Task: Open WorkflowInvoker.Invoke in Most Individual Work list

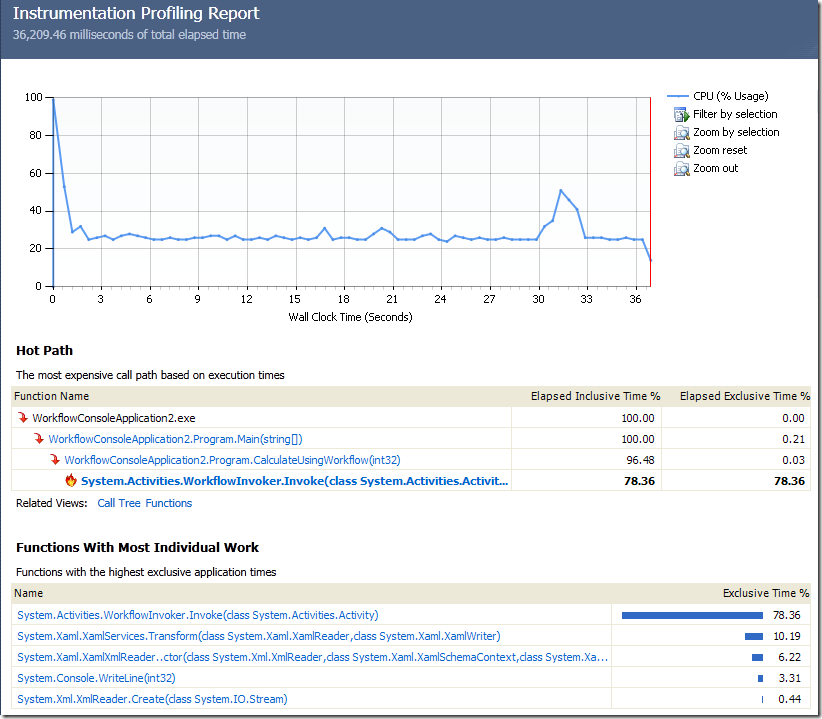Action: [x=198, y=615]
